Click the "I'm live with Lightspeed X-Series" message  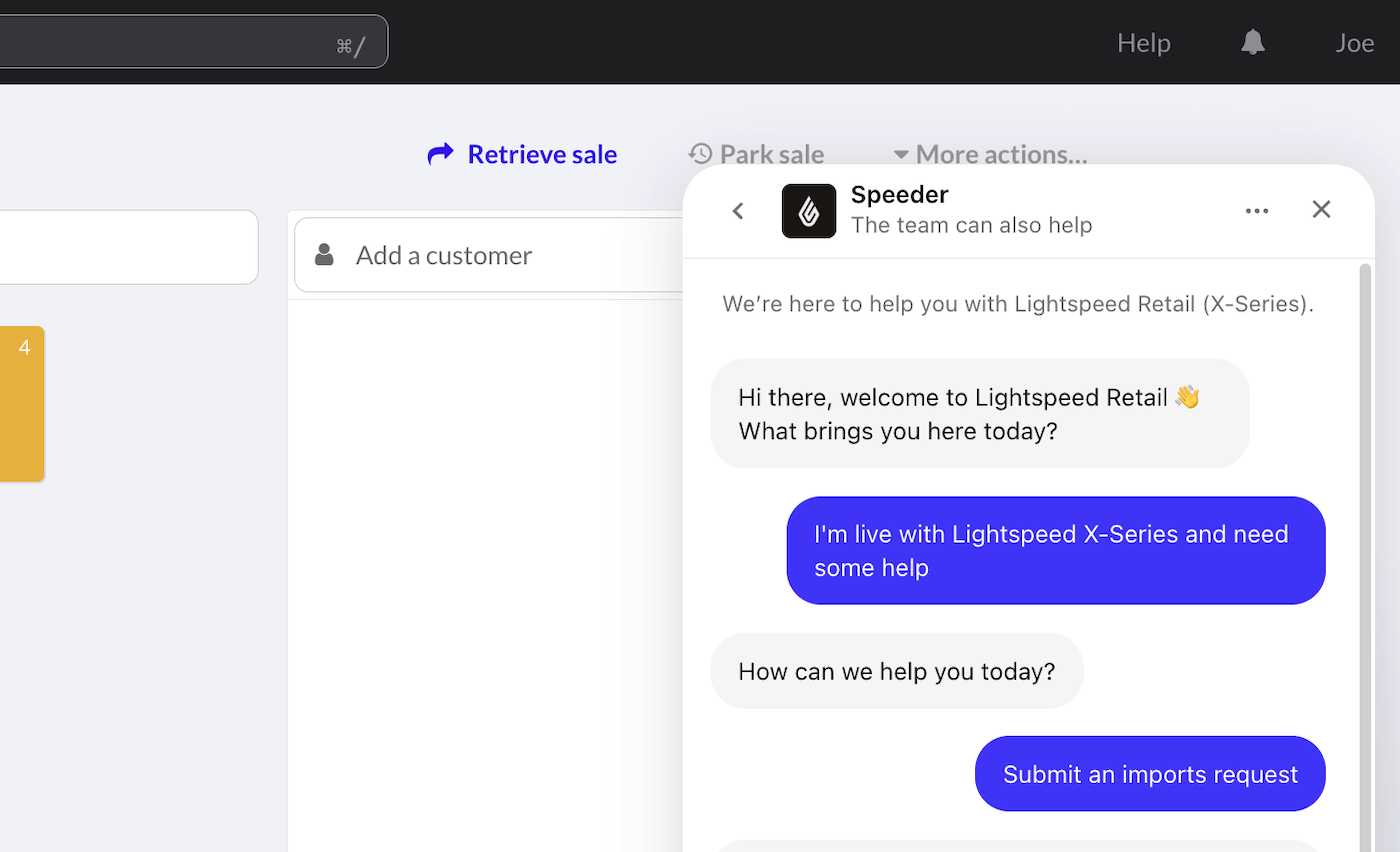(1056, 551)
